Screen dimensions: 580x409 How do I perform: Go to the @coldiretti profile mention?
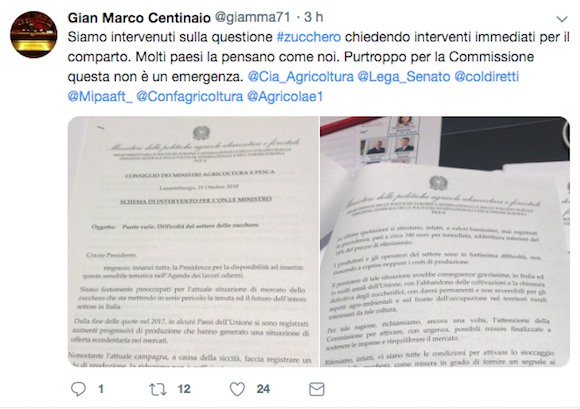[x=486, y=77]
